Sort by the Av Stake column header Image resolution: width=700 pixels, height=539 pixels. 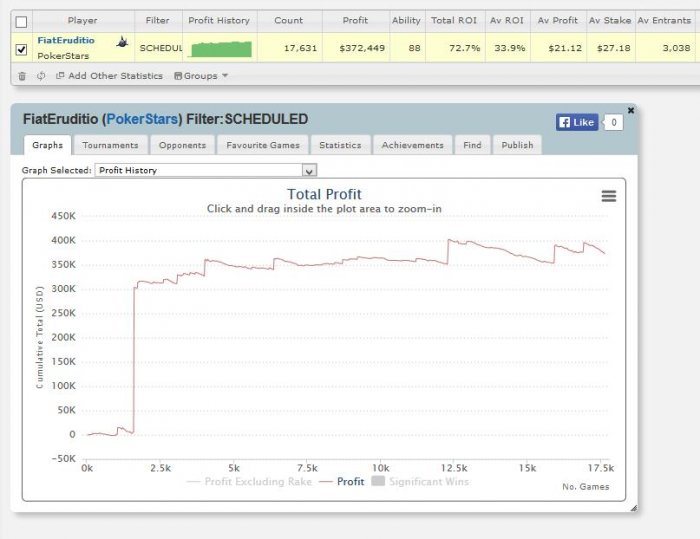coord(610,21)
